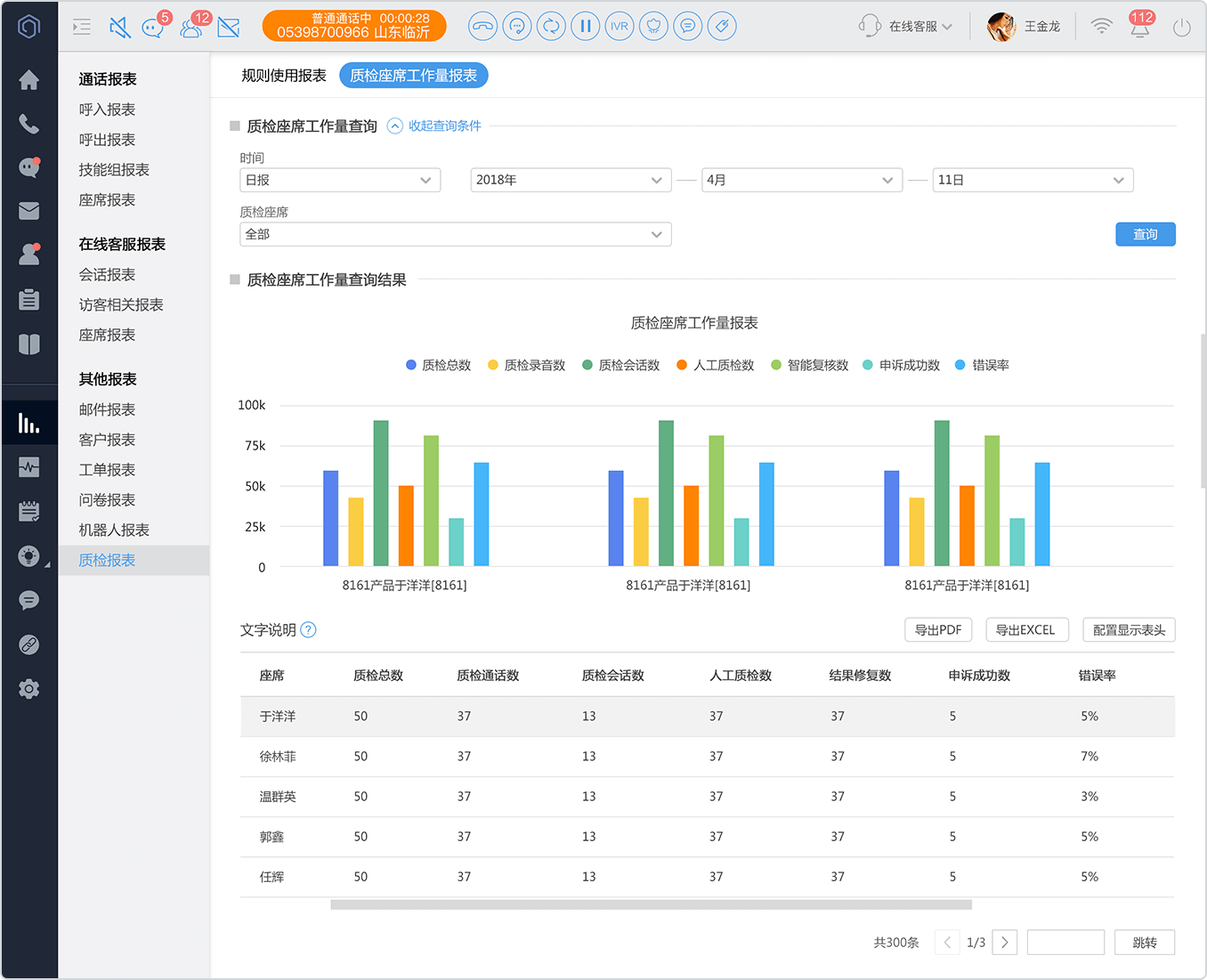
Task: Open the home icon in the sidebar
Action: (29, 80)
